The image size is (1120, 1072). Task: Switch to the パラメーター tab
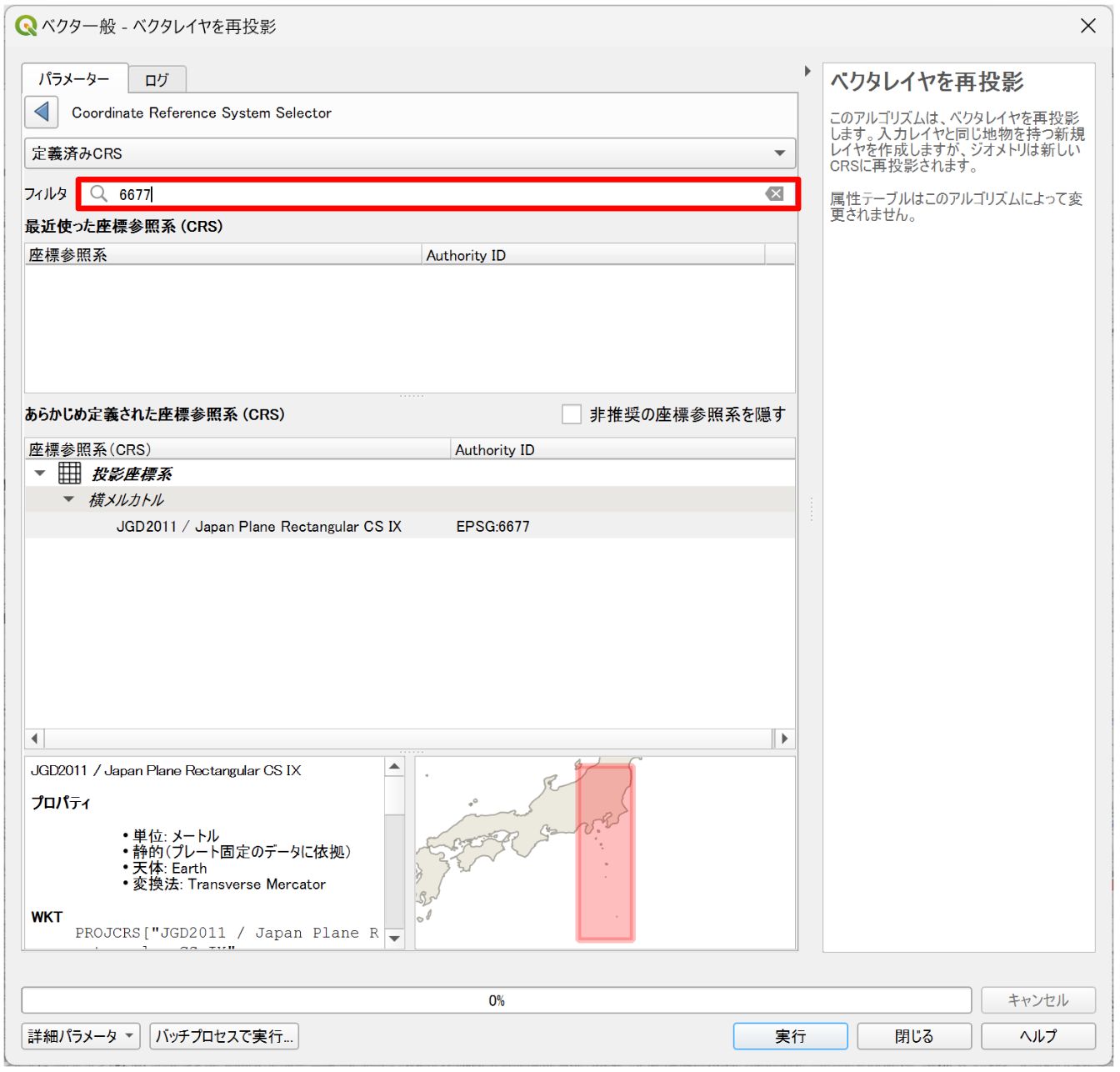pos(74,79)
